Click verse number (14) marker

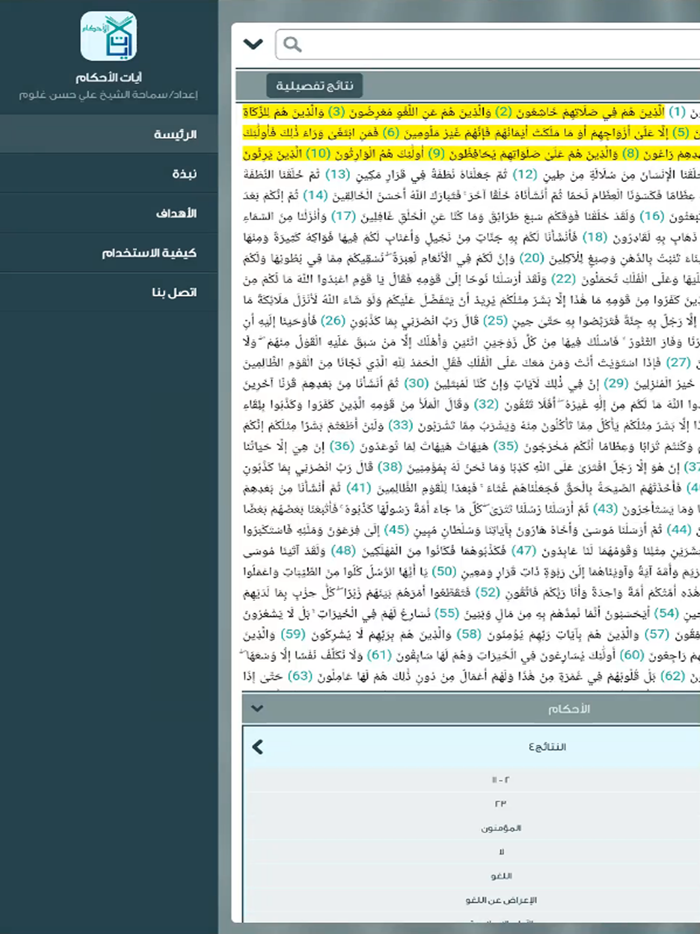(x=316, y=195)
